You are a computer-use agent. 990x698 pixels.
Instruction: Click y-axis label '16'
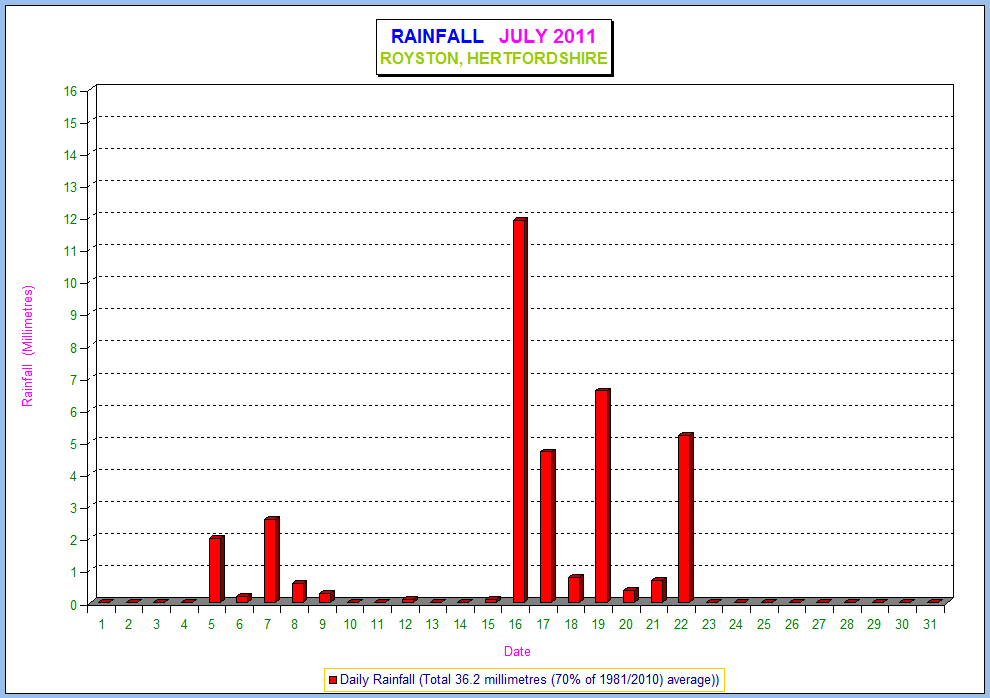click(70, 92)
